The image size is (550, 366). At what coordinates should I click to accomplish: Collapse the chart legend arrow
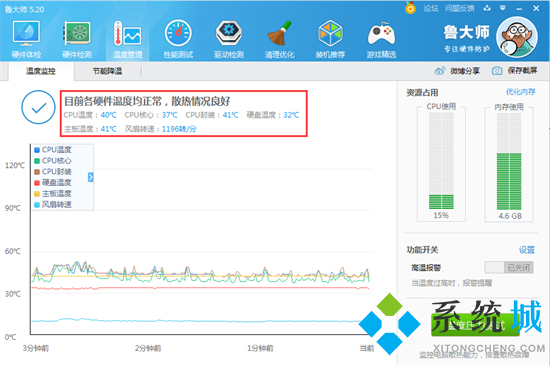click(90, 177)
